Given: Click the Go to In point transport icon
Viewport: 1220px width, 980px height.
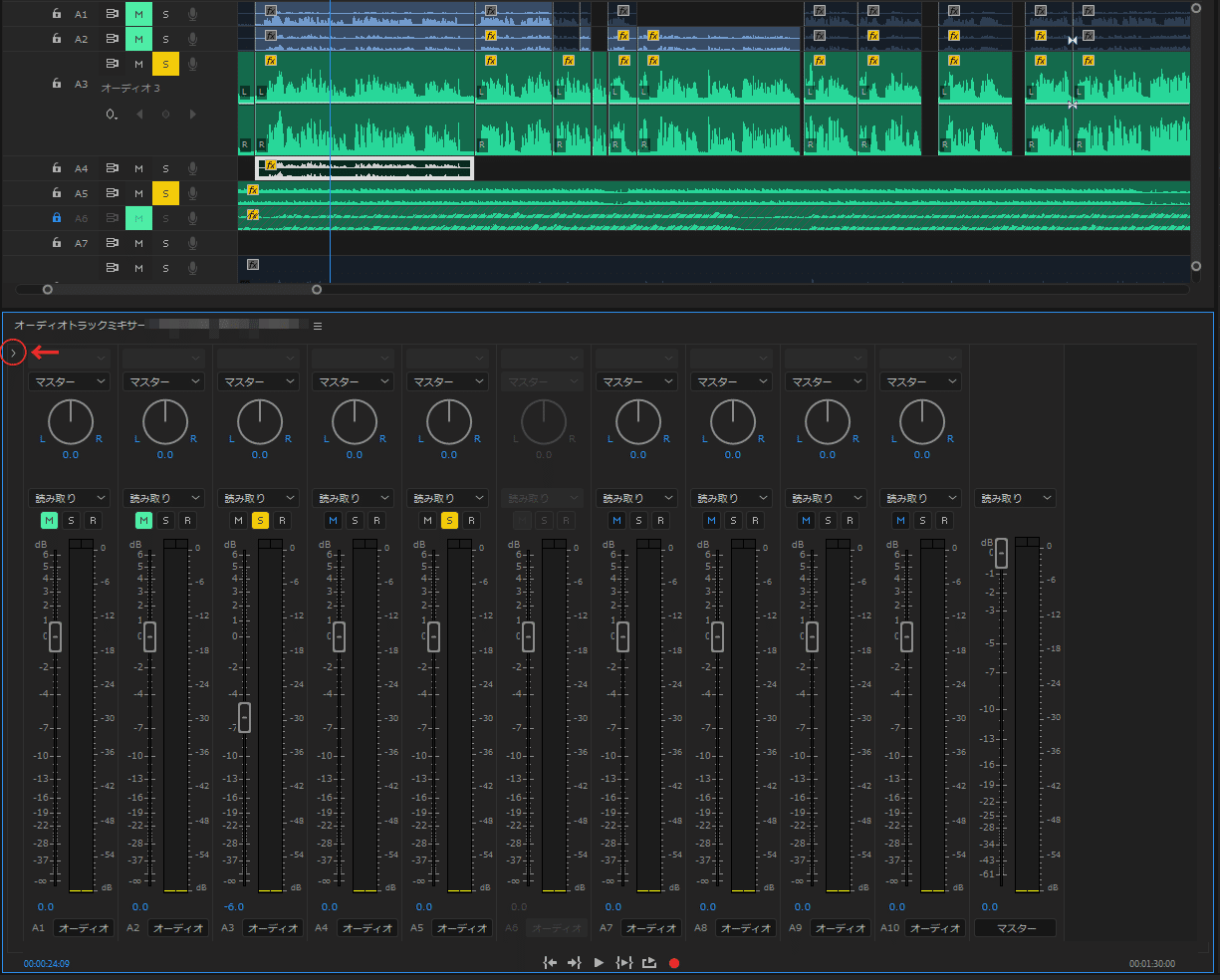Looking at the screenshot, I should pos(550,963).
